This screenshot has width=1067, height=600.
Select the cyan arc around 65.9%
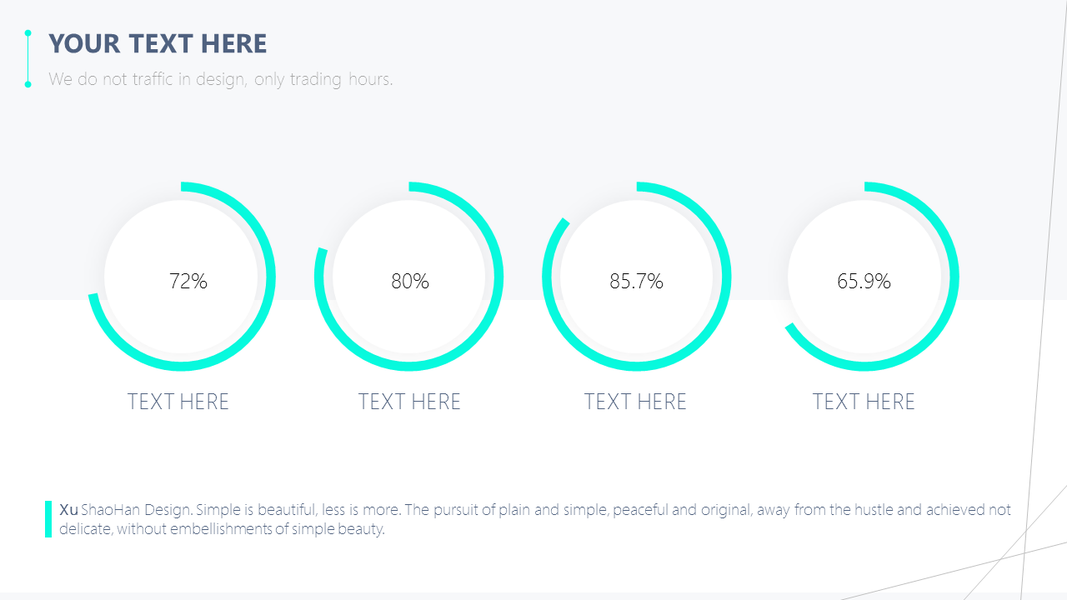953,277
